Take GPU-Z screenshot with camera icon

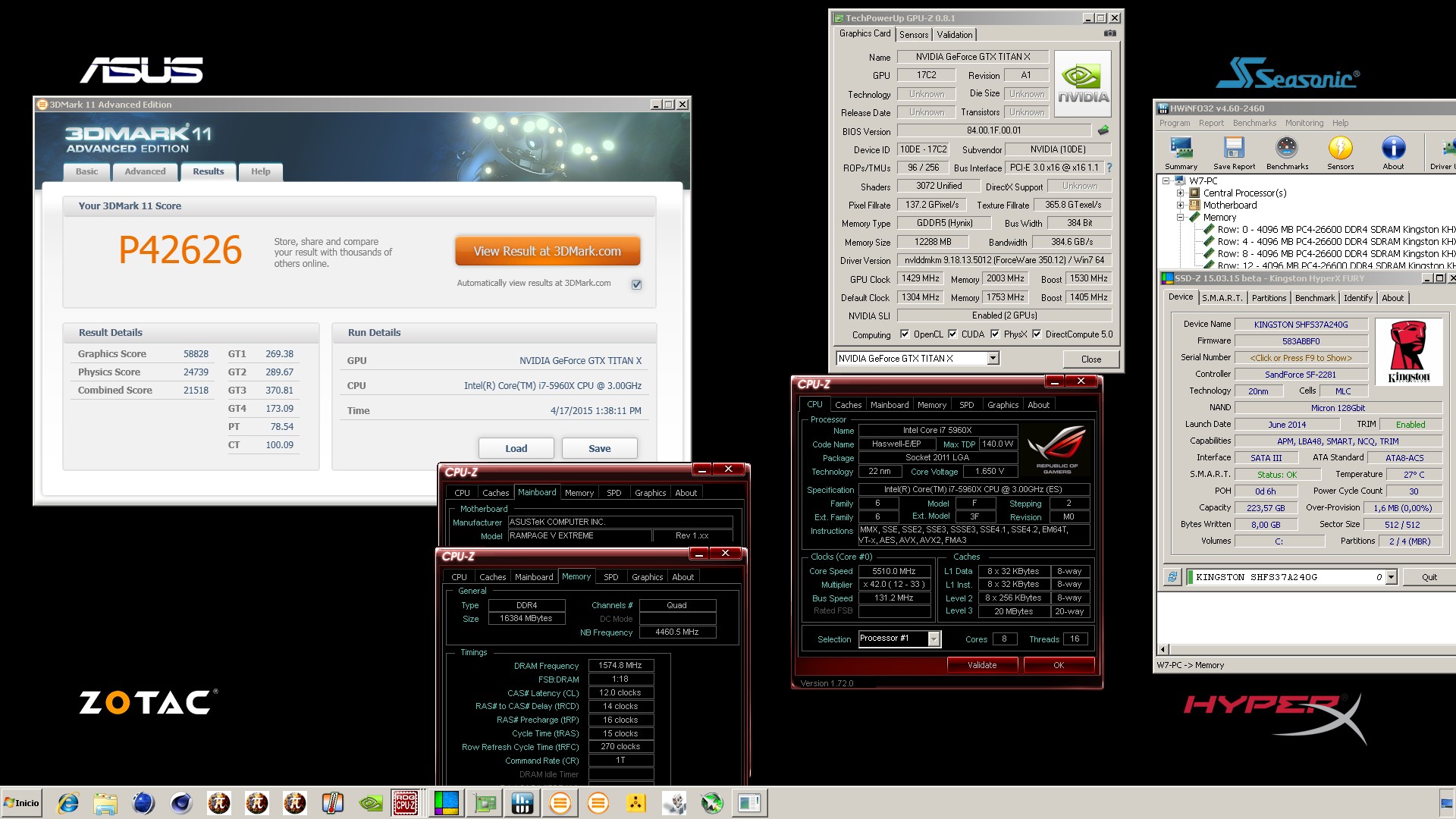click(1109, 33)
